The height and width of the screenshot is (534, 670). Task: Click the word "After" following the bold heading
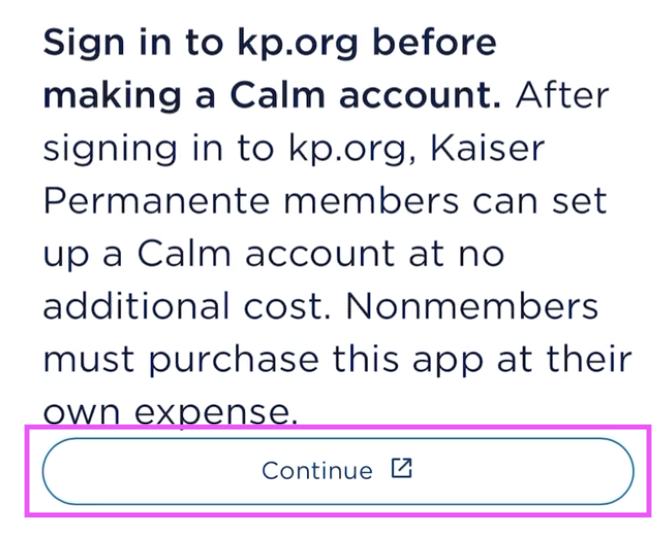click(561, 96)
